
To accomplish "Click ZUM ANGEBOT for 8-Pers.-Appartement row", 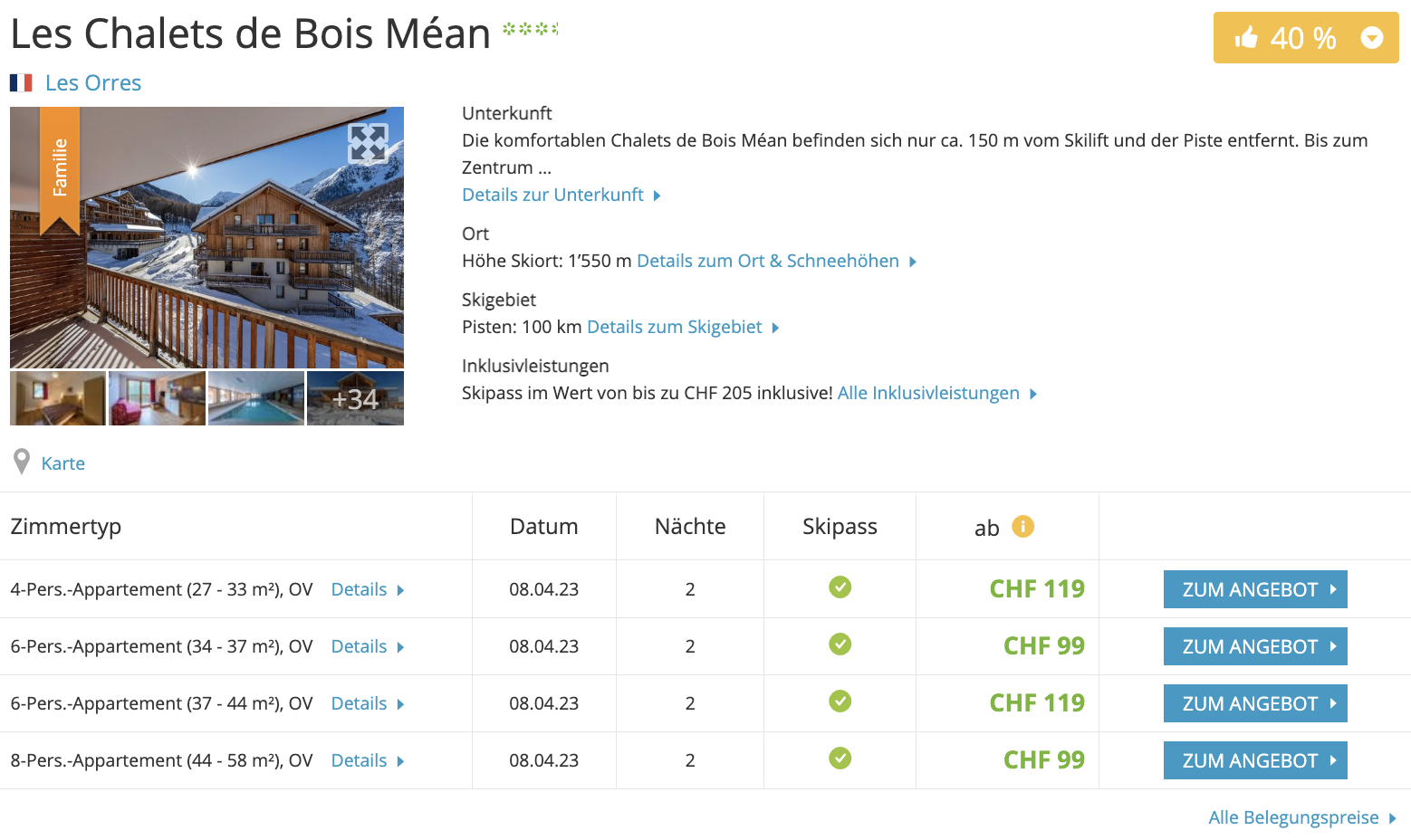I will 1255,760.
